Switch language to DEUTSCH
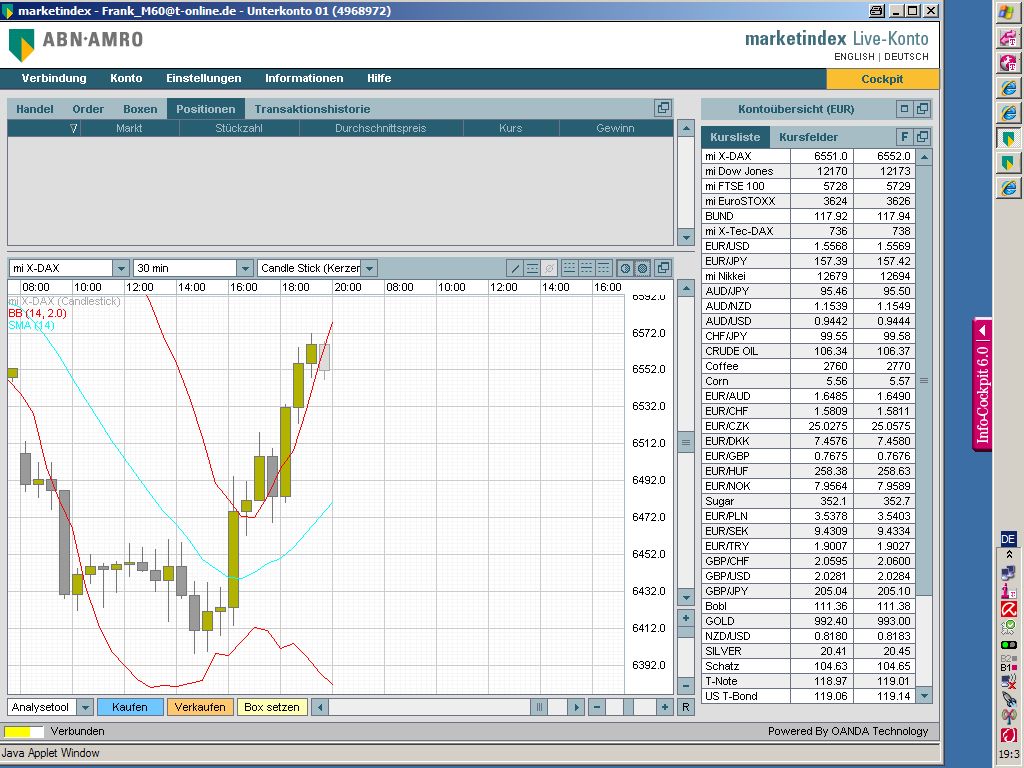 (906, 57)
